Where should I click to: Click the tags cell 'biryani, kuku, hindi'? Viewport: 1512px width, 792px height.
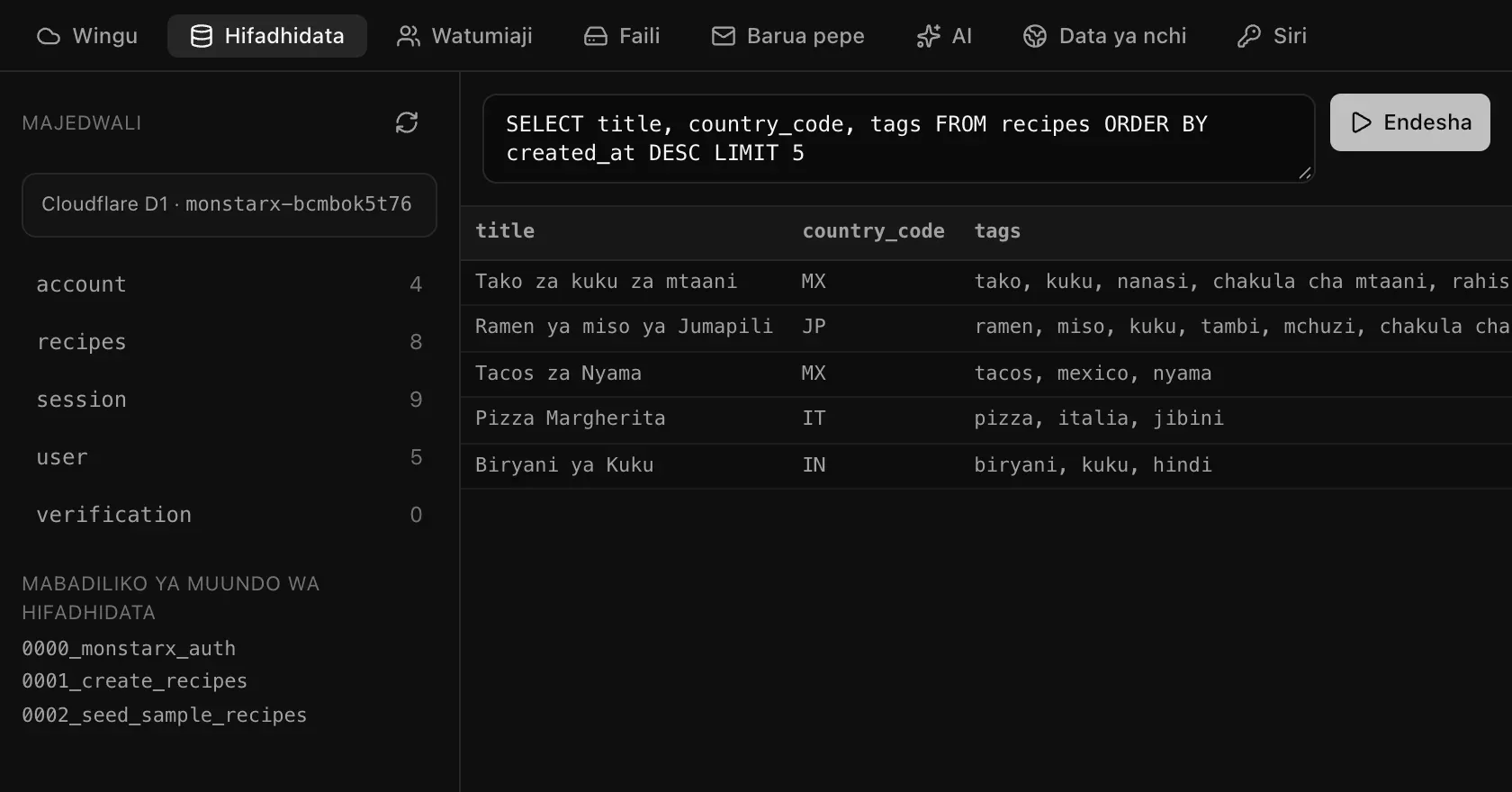tap(1093, 465)
